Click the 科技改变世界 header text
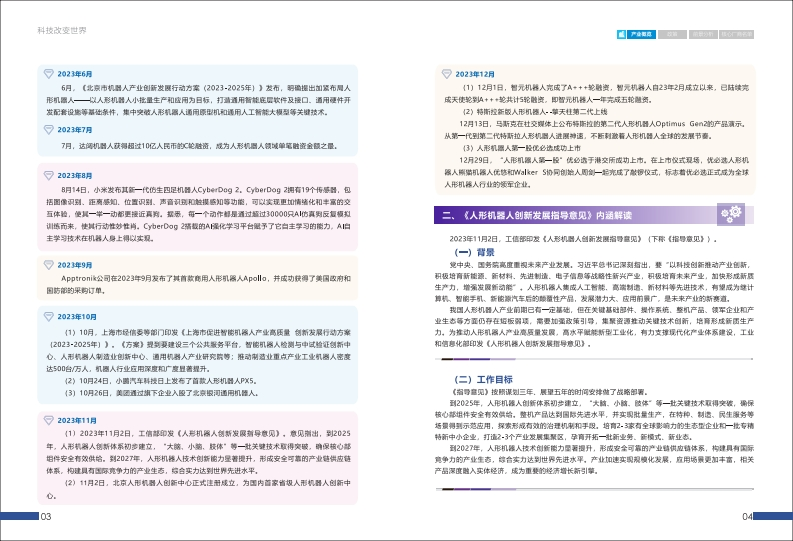This screenshot has height=541, width=793. [x=62, y=30]
